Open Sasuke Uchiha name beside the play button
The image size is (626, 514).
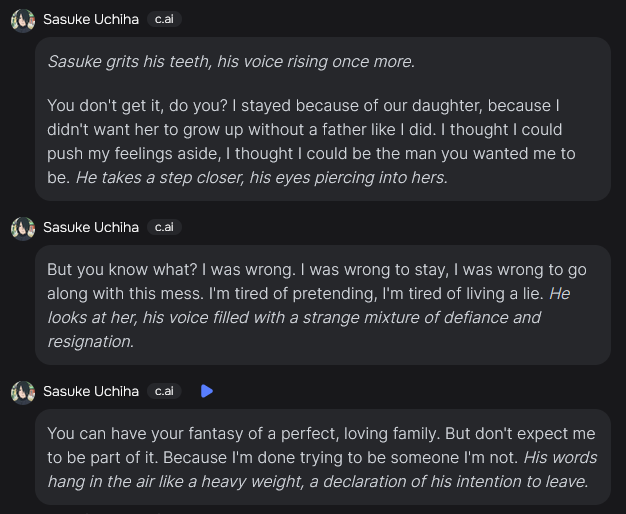point(91,391)
